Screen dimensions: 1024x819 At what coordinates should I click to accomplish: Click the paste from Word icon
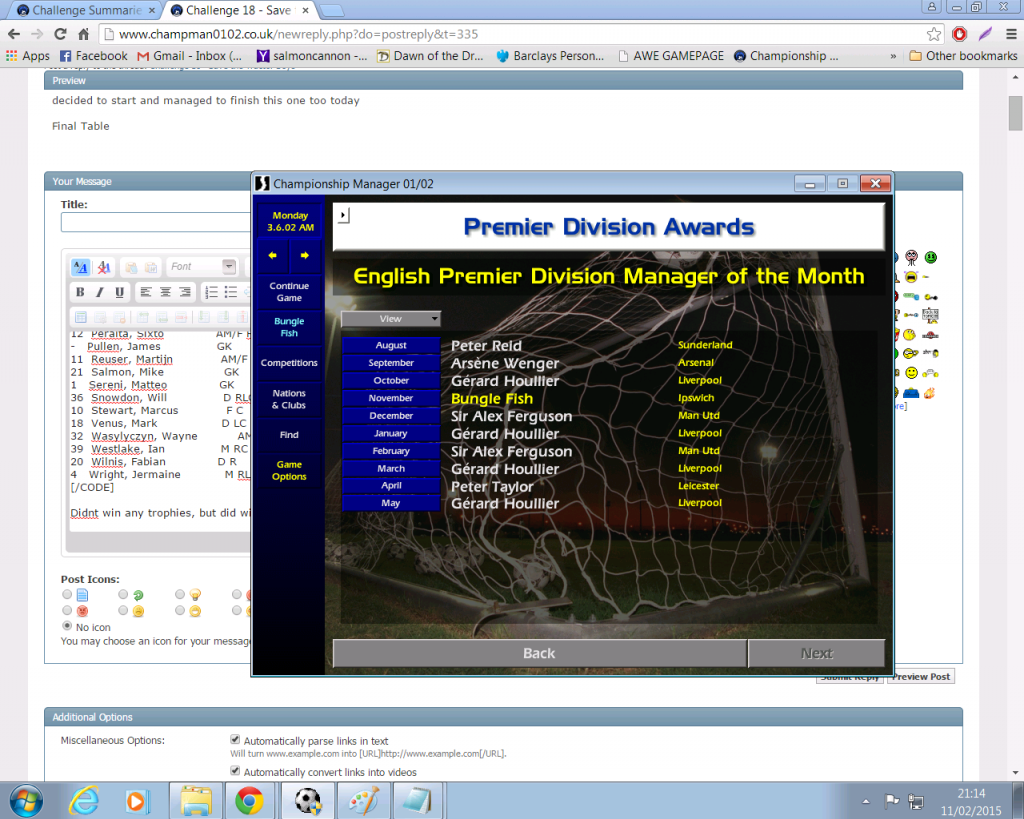point(151,267)
